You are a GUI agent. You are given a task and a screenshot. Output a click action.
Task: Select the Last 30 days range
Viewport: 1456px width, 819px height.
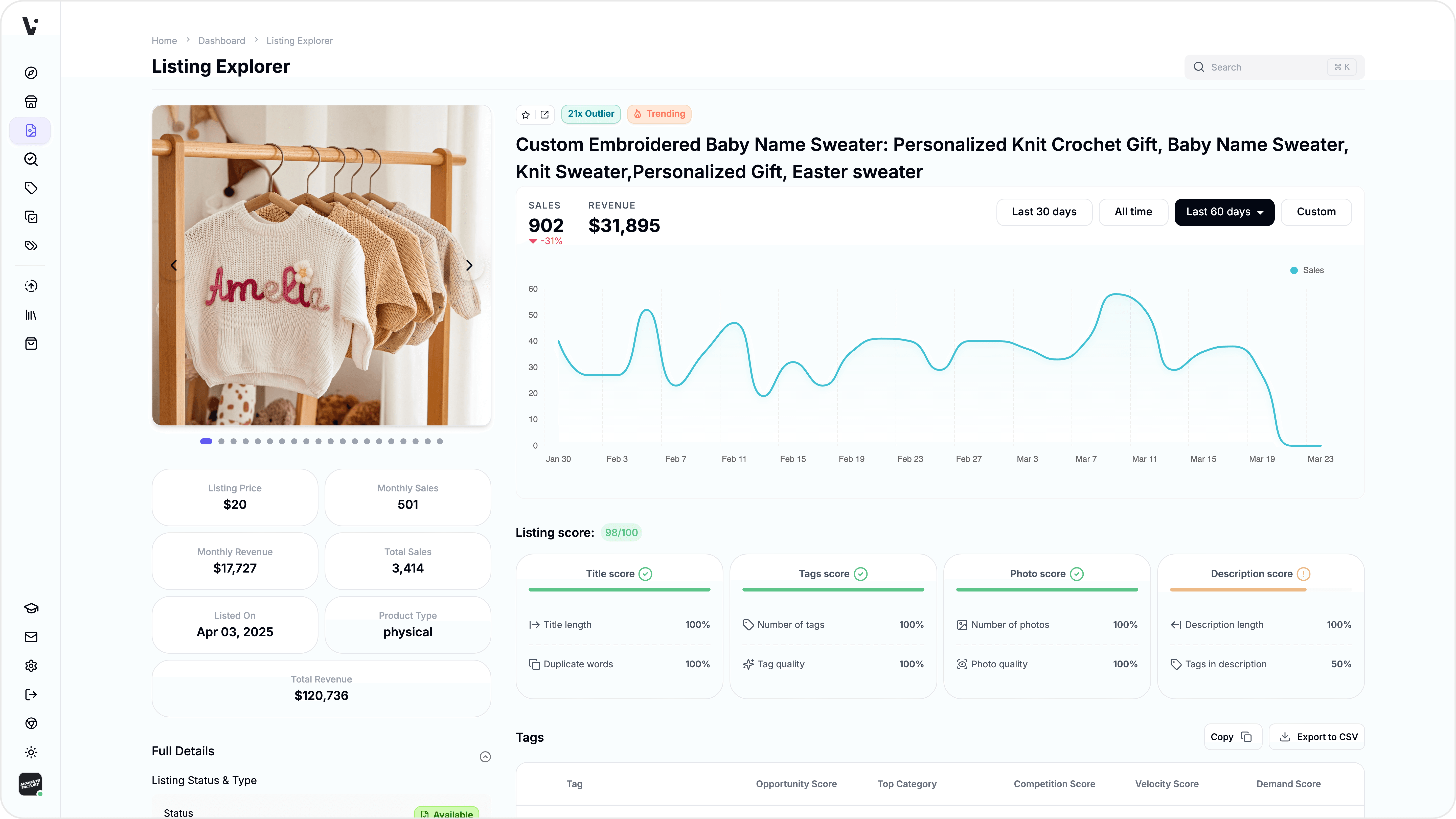[x=1044, y=212]
